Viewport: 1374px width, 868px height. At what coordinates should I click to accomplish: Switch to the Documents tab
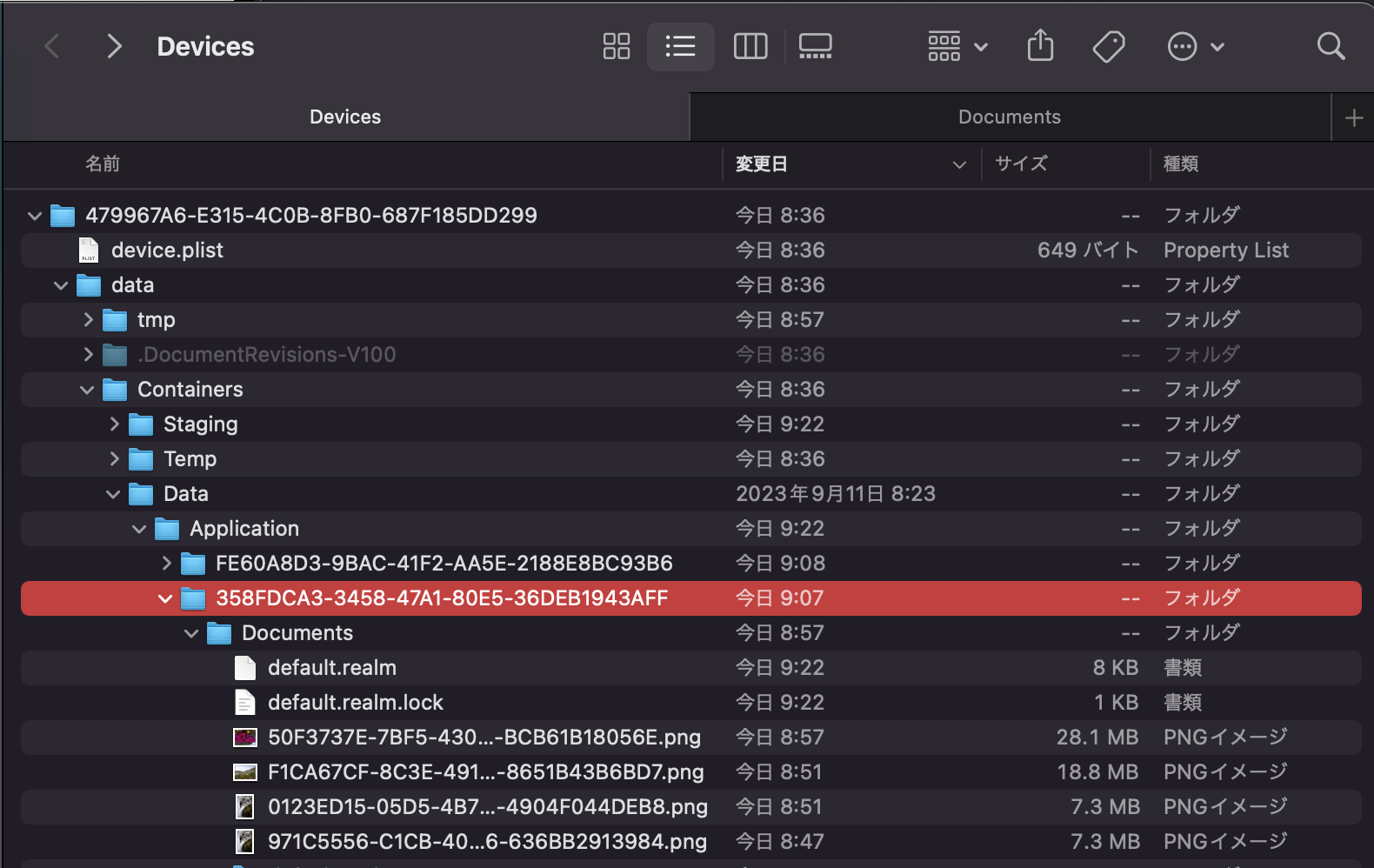click(x=1010, y=117)
